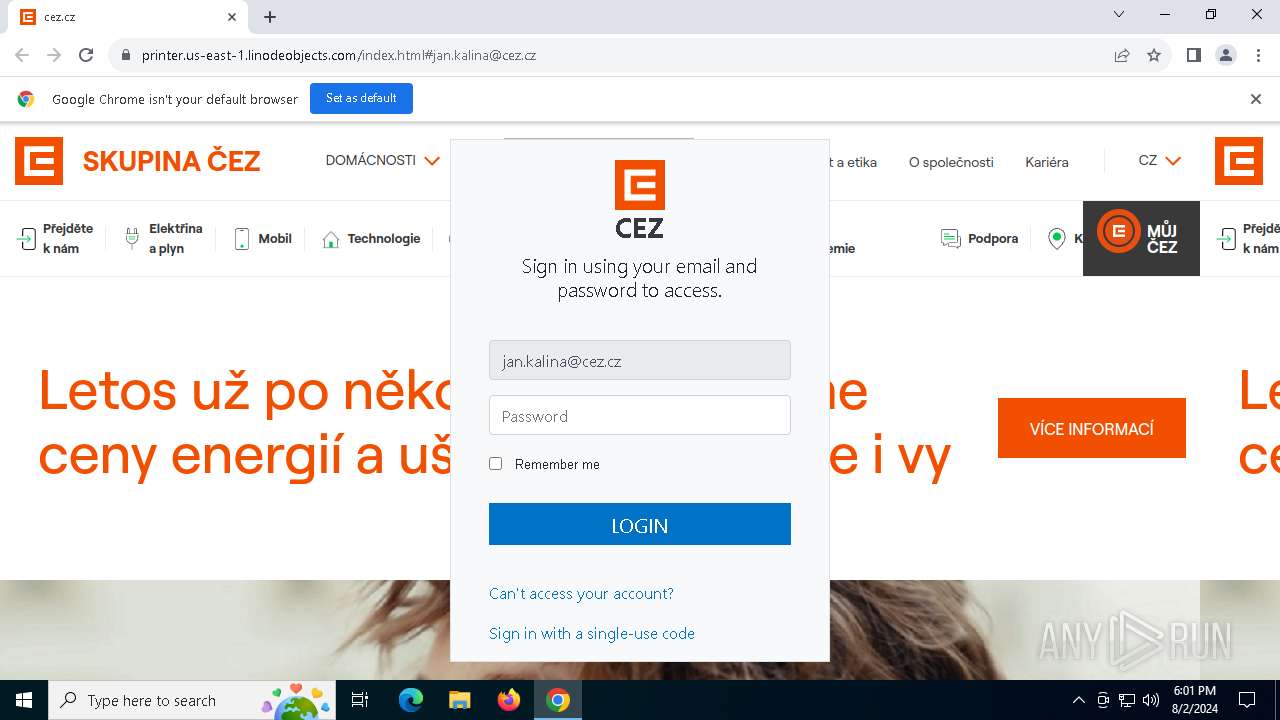Dismiss the default browser info bar
This screenshot has width=1280, height=720.
click(1256, 99)
